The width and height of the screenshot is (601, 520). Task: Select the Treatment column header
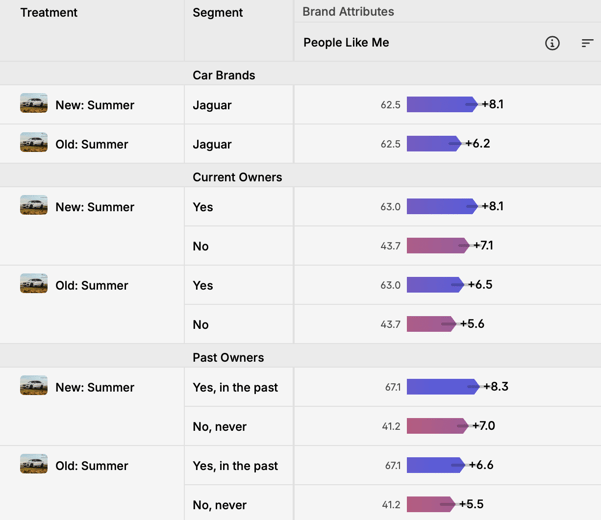[x=49, y=13]
